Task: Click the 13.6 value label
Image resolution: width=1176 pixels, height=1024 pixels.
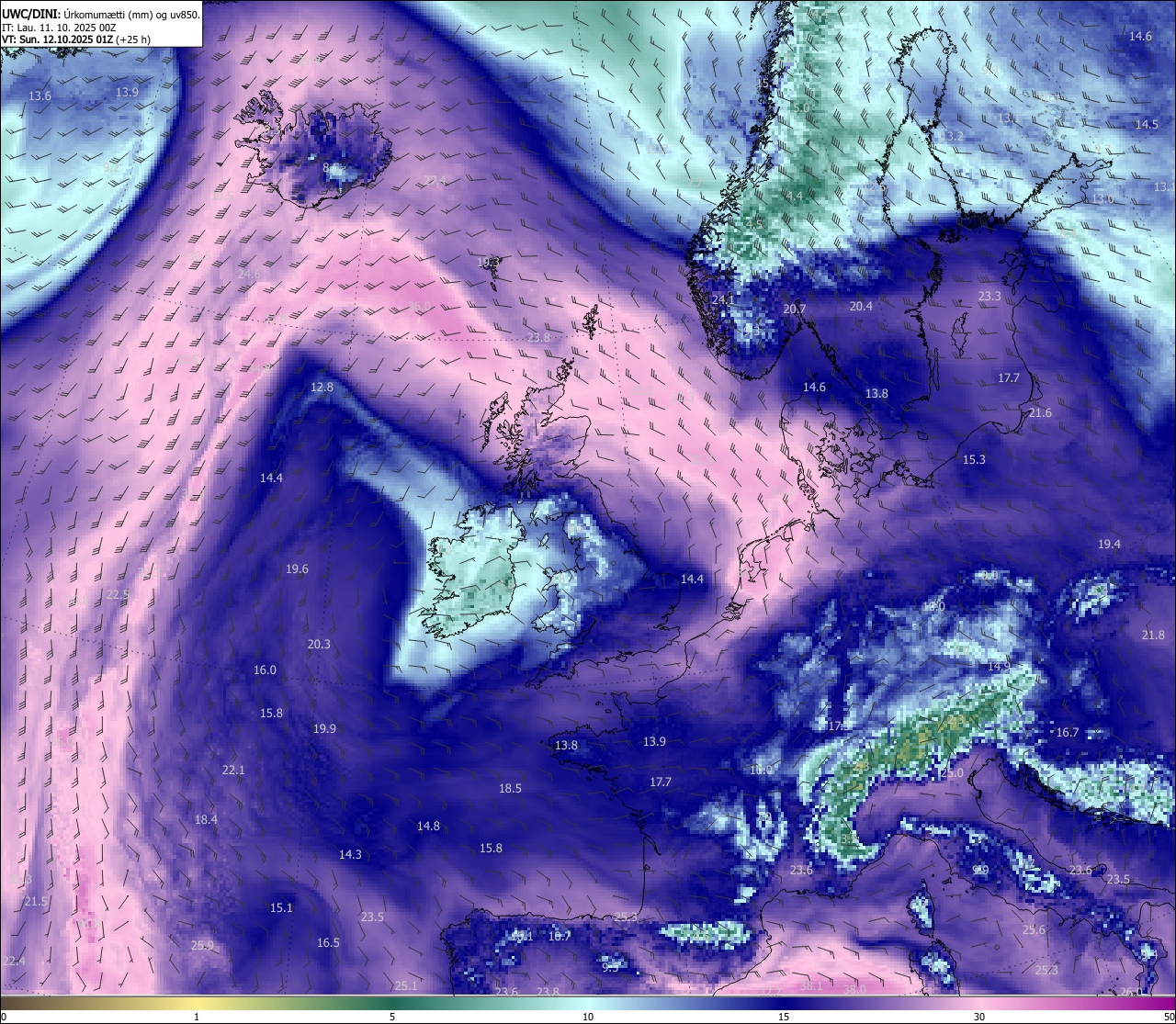Action: click(40, 96)
